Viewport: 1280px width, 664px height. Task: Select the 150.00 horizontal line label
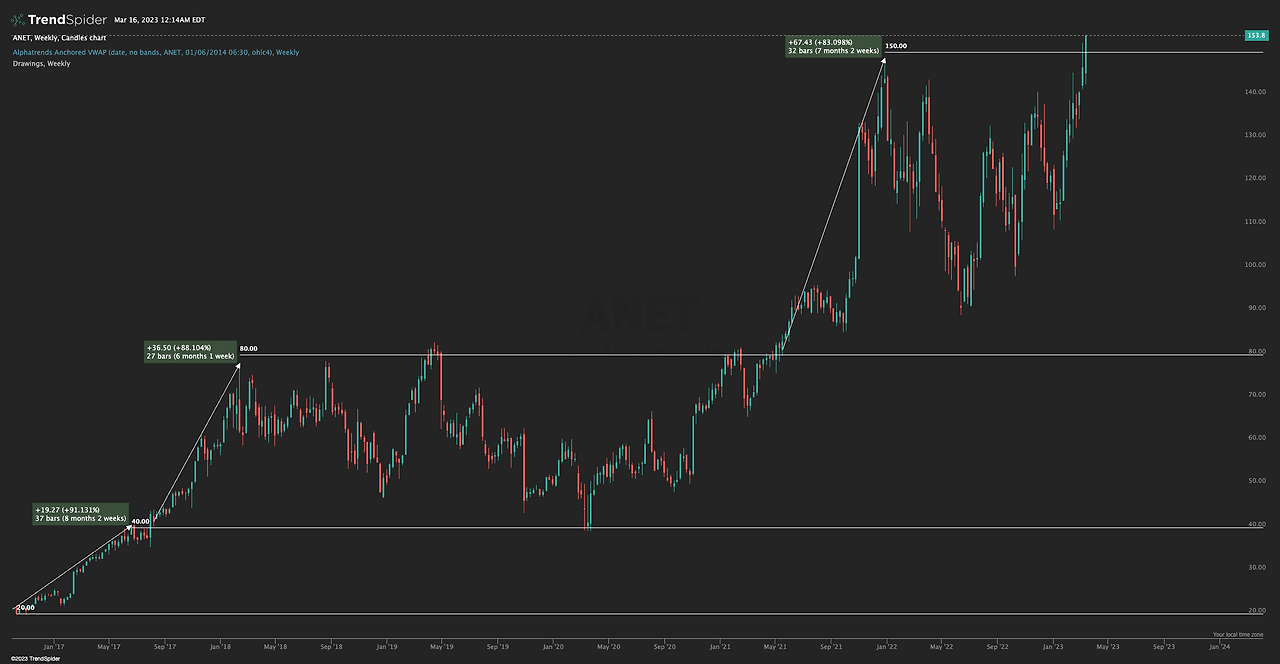[x=896, y=46]
